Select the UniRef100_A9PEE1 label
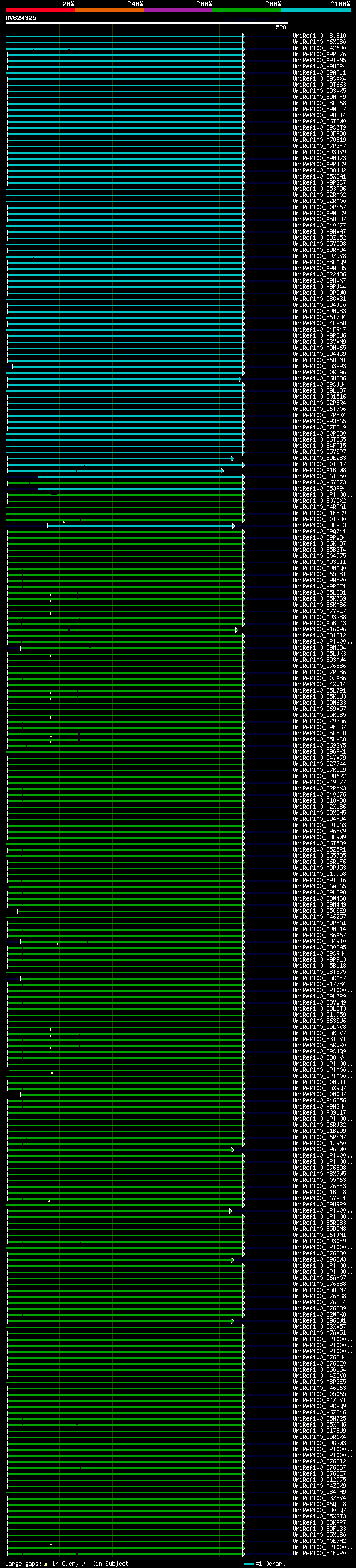Viewport: 356px width, 1568px height. click(x=319, y=587)
